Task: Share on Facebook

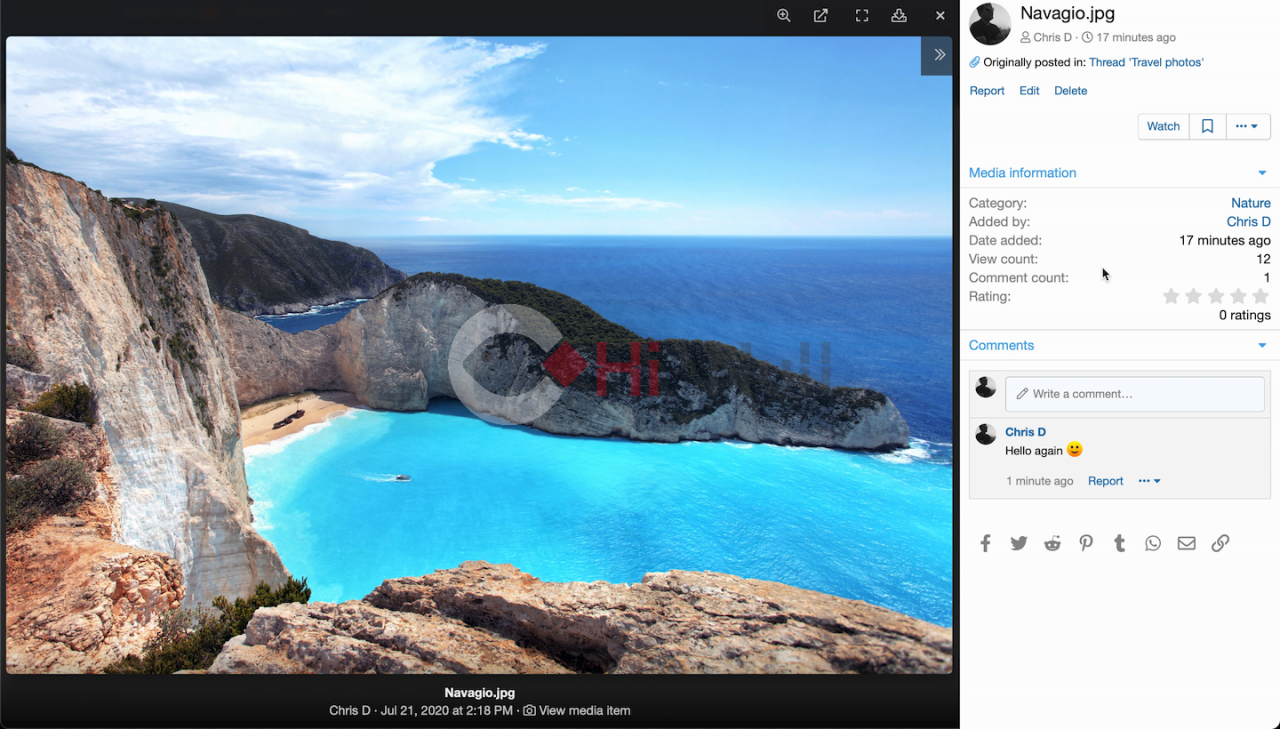Action: pyautogui.click(x=985, y=543)
